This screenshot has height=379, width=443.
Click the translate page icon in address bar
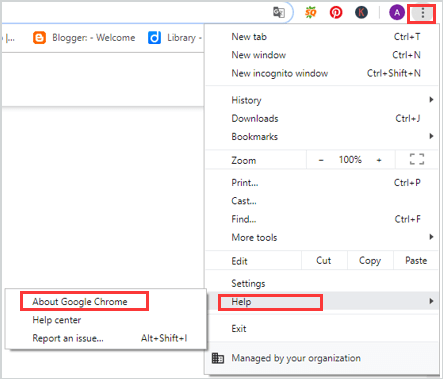279,13
